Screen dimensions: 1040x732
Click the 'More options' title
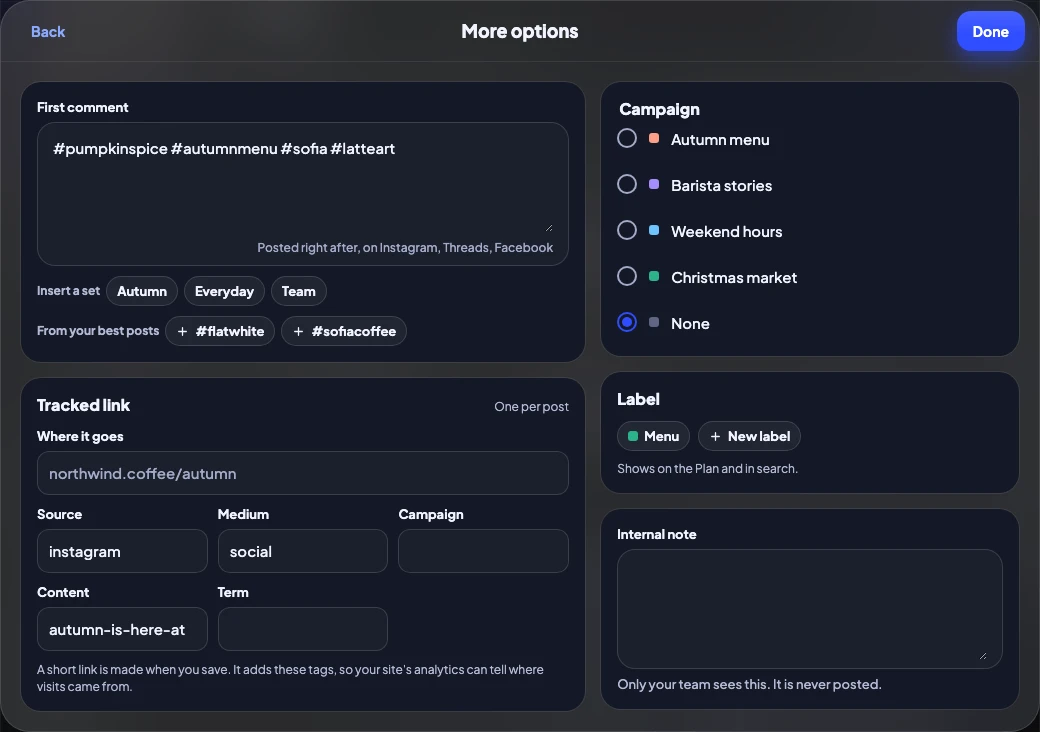519,31
